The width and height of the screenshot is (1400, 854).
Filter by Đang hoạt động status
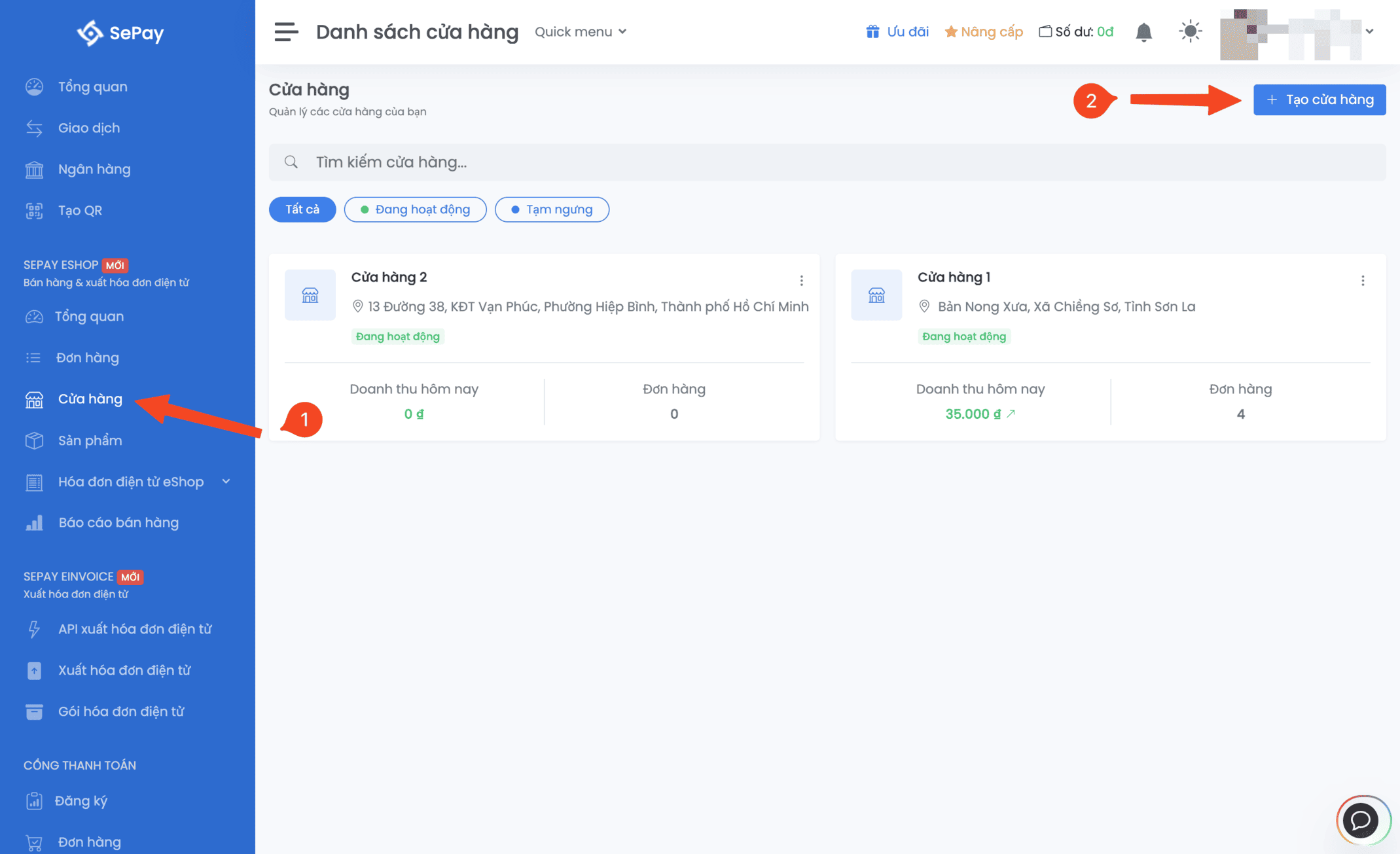(x=415, y=209)
